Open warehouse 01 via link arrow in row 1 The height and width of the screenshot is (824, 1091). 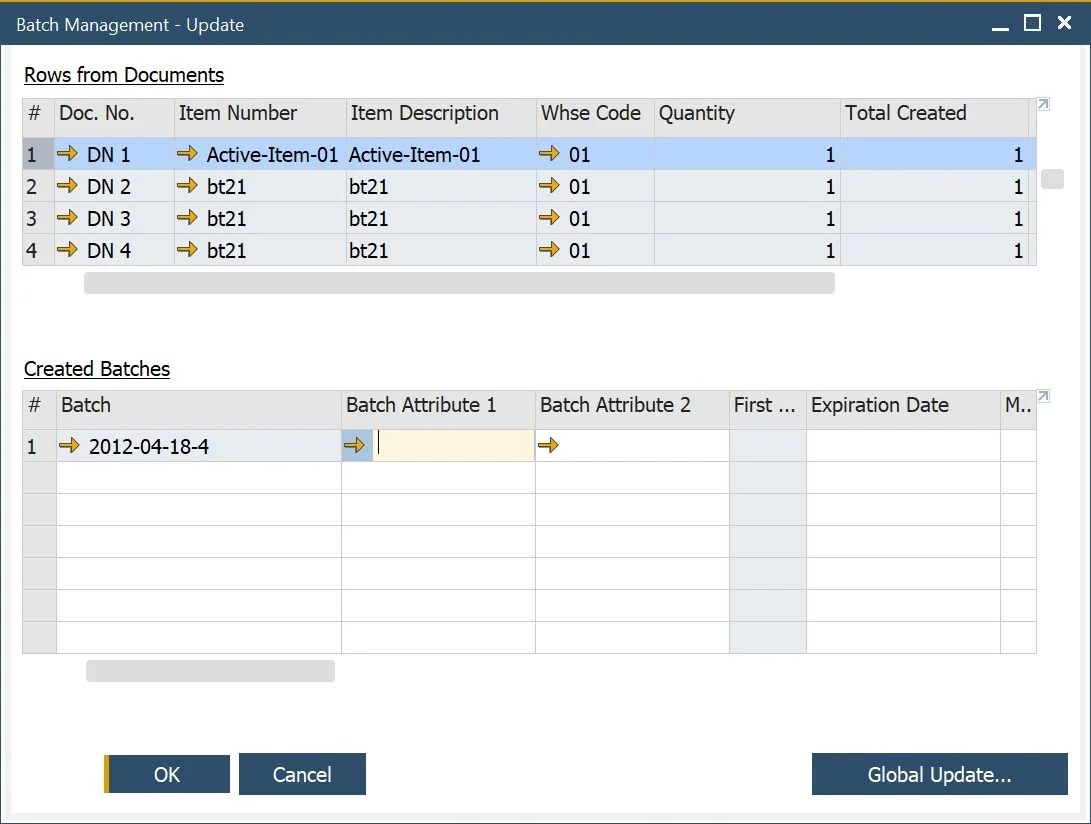click(x=549, y=155)
